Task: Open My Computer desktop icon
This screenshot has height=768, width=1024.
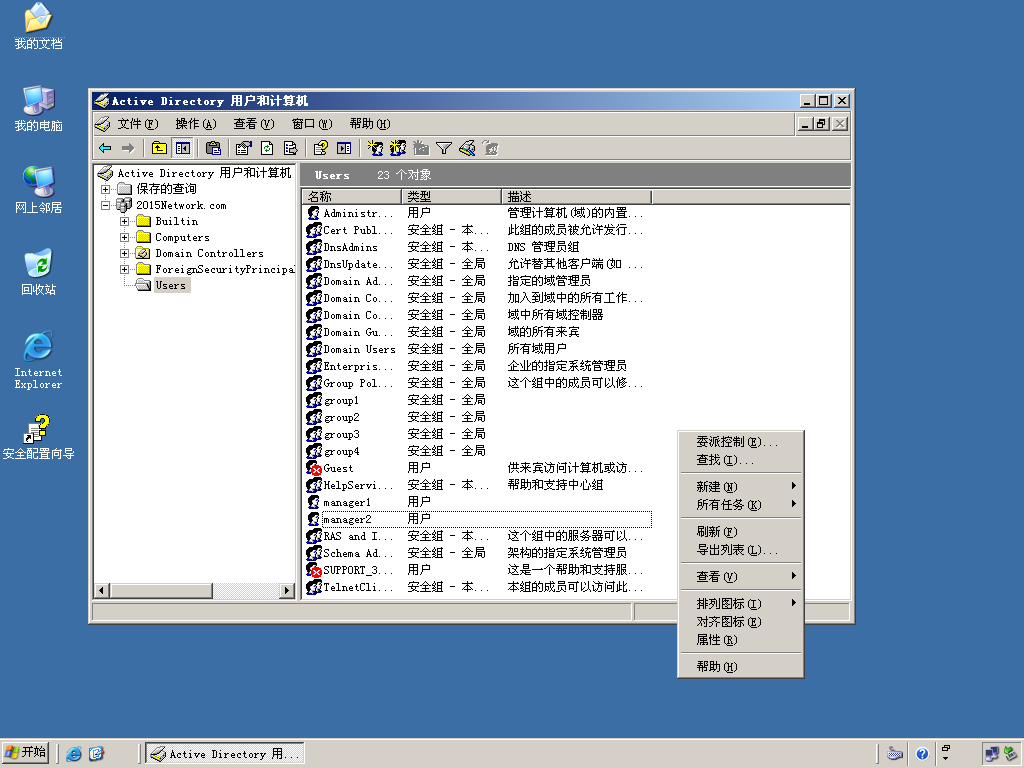Action: click(x=39, y=108)
